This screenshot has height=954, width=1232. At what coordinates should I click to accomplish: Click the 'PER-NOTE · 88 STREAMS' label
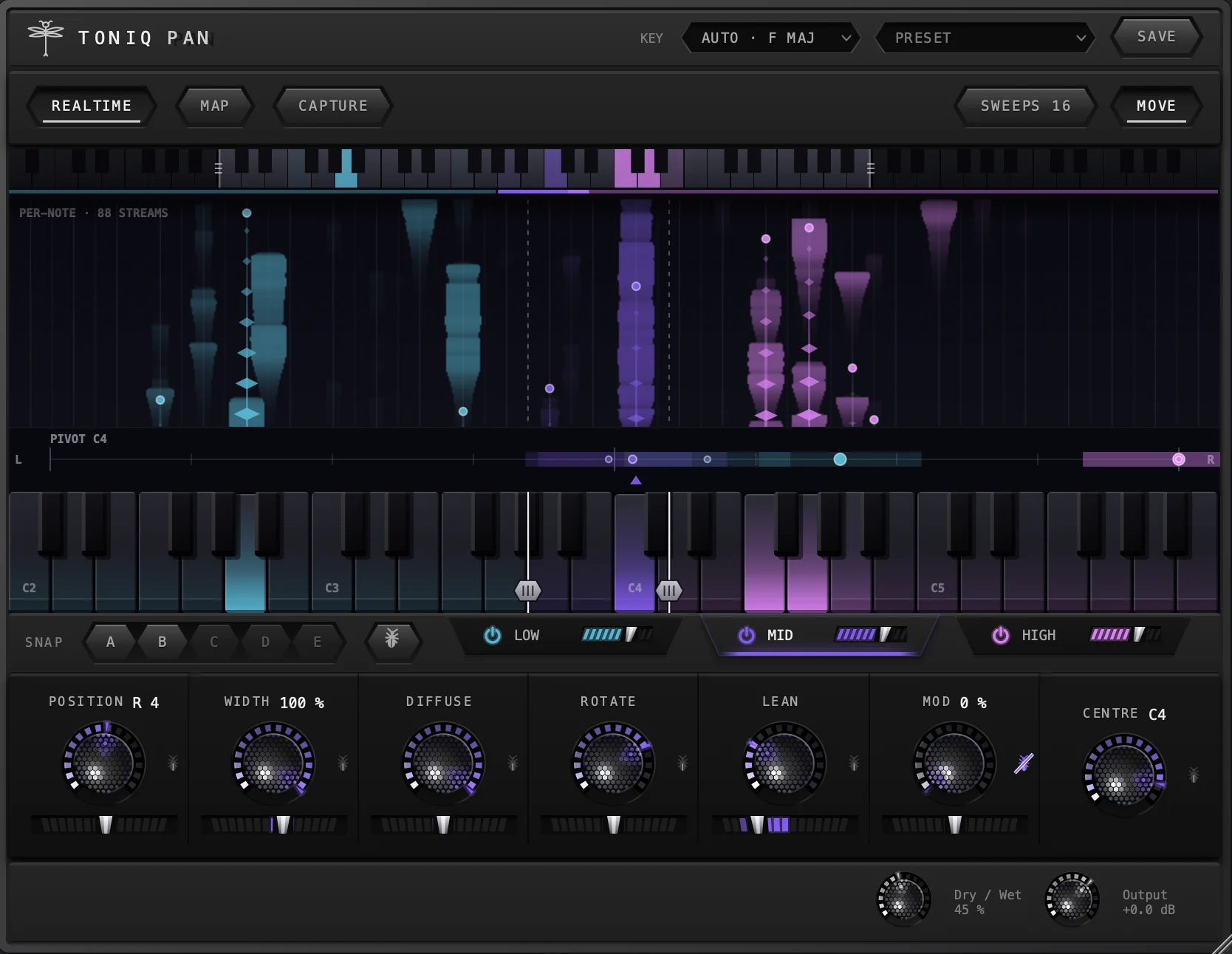[94, 213]
